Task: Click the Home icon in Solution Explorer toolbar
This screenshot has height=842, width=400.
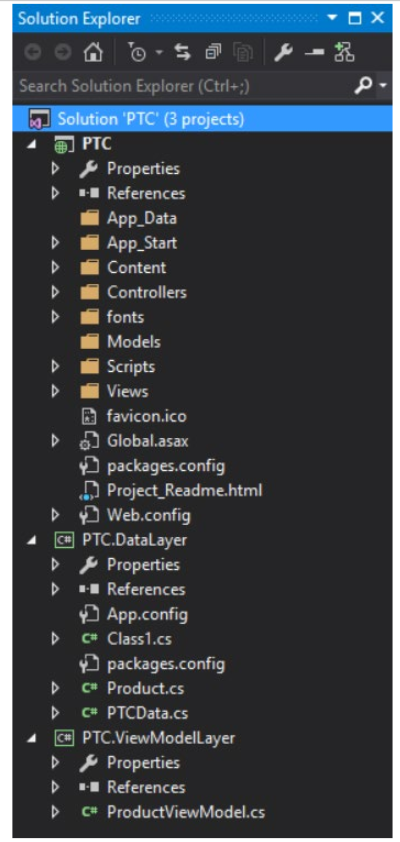Action: 93,53
